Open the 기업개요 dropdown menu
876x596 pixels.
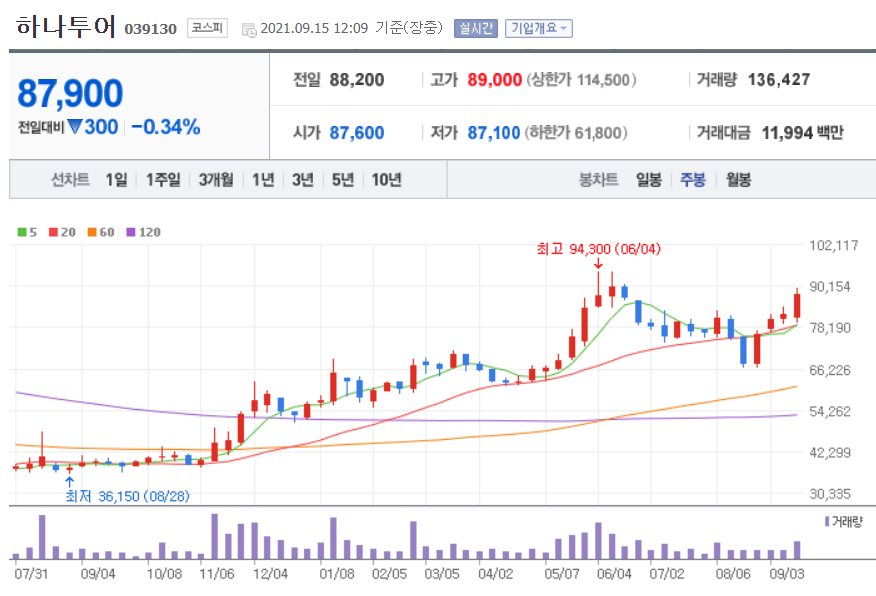pos(541,27)
